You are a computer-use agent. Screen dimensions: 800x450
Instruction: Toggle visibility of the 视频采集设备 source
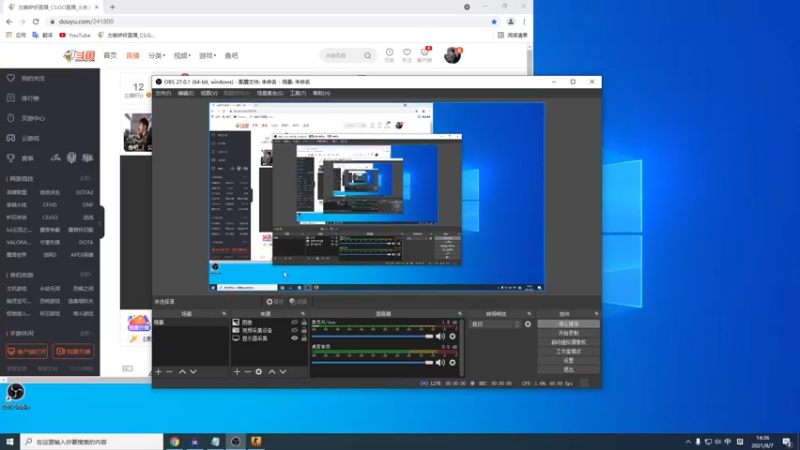[294, 331]
